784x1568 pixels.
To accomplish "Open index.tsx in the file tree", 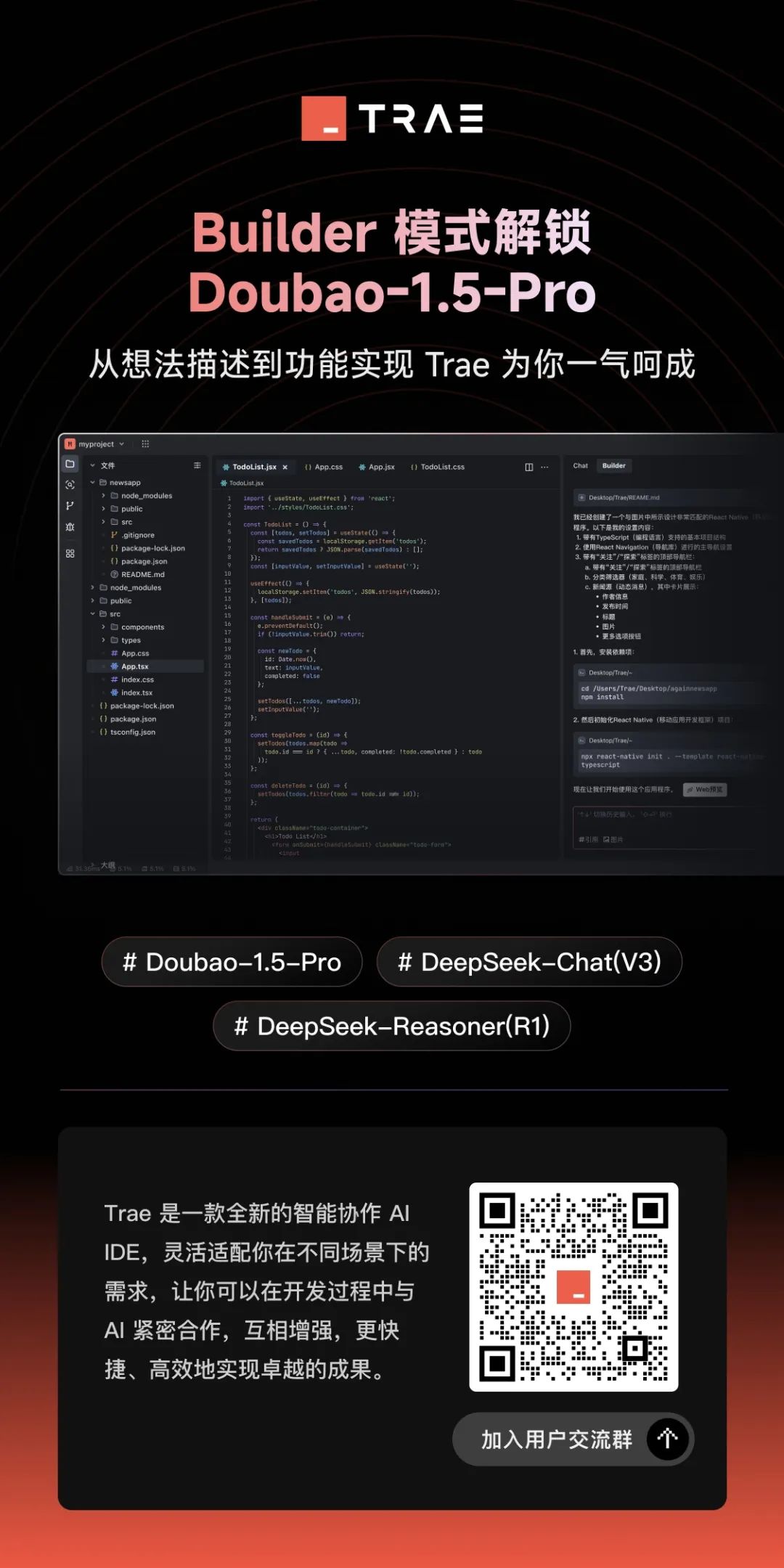I will pos(131,693).
